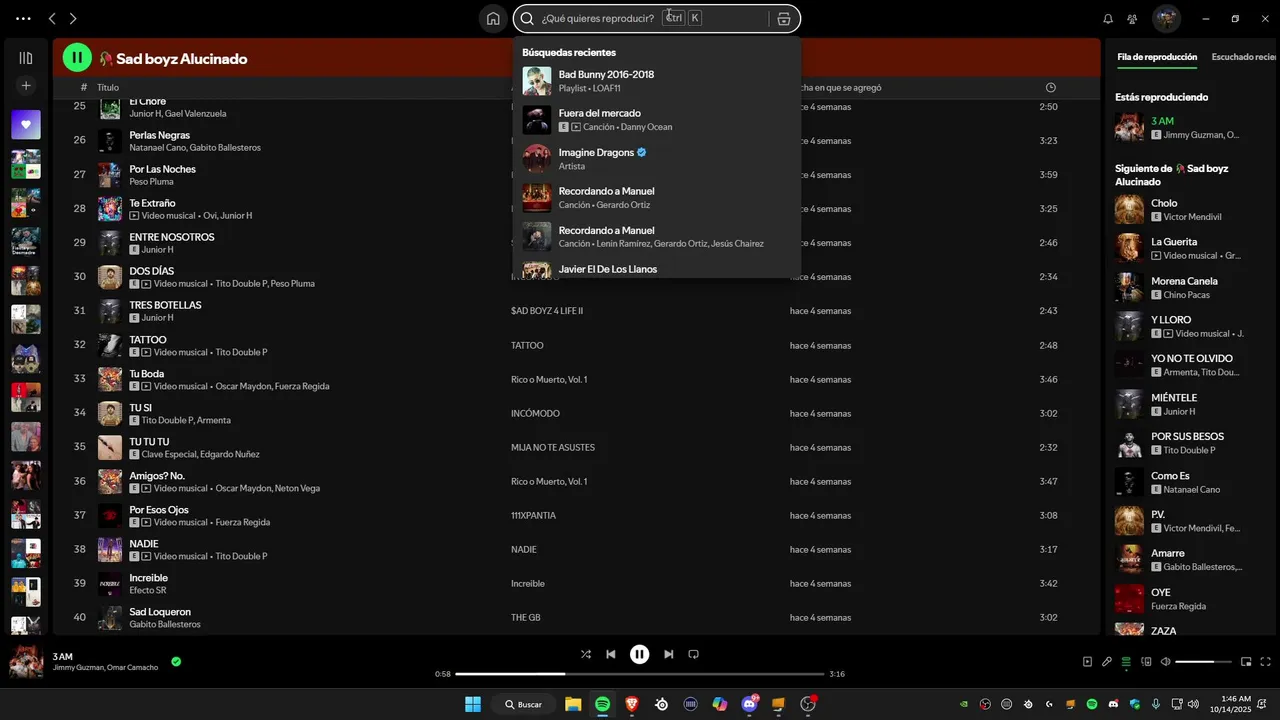
Task: Open Brave browser from taskbar
Action: click(632, 704)
